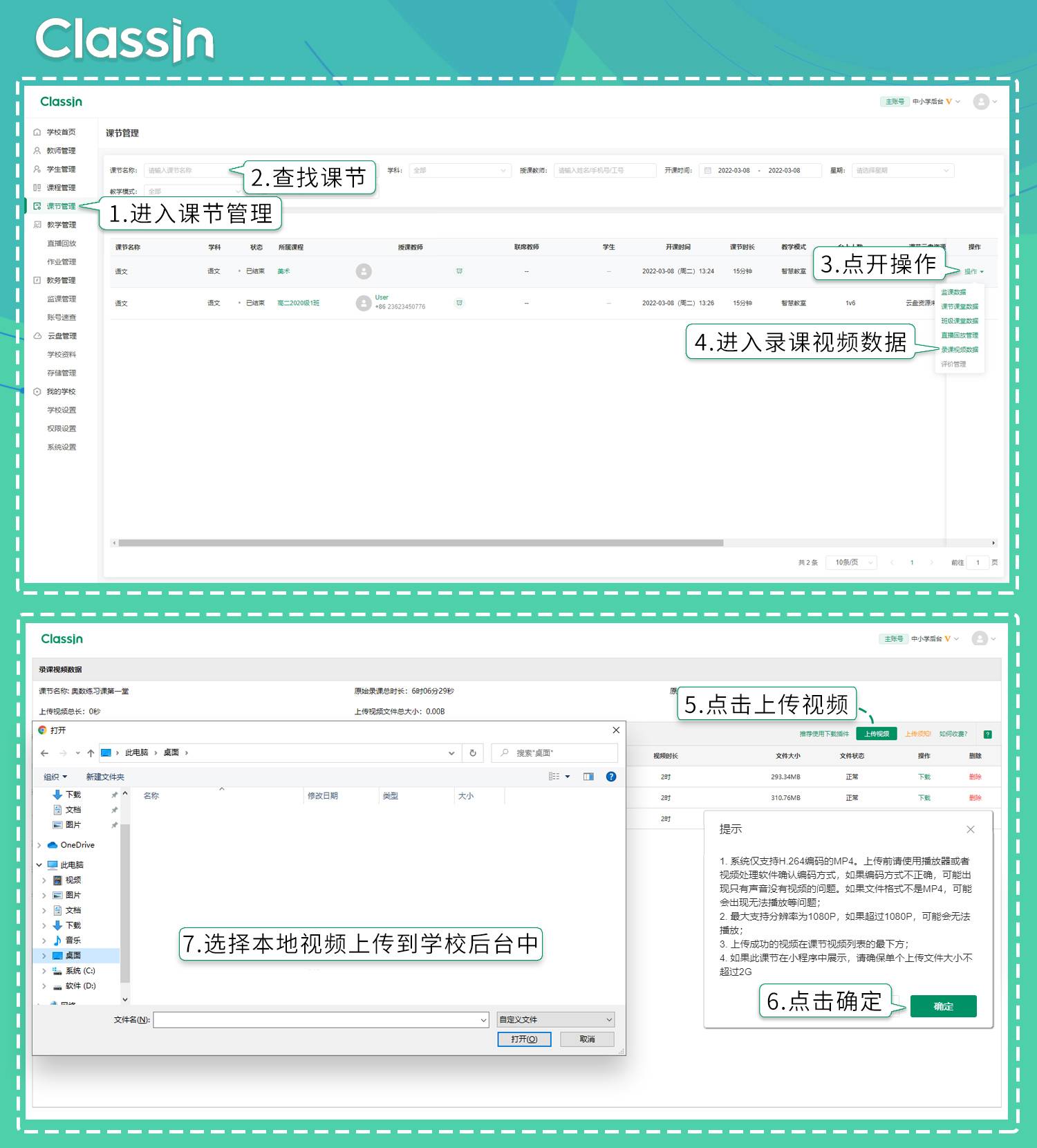Click green 上传视频 button
This screenshot has width=1037, height=1148.
[x=877, y=734]
